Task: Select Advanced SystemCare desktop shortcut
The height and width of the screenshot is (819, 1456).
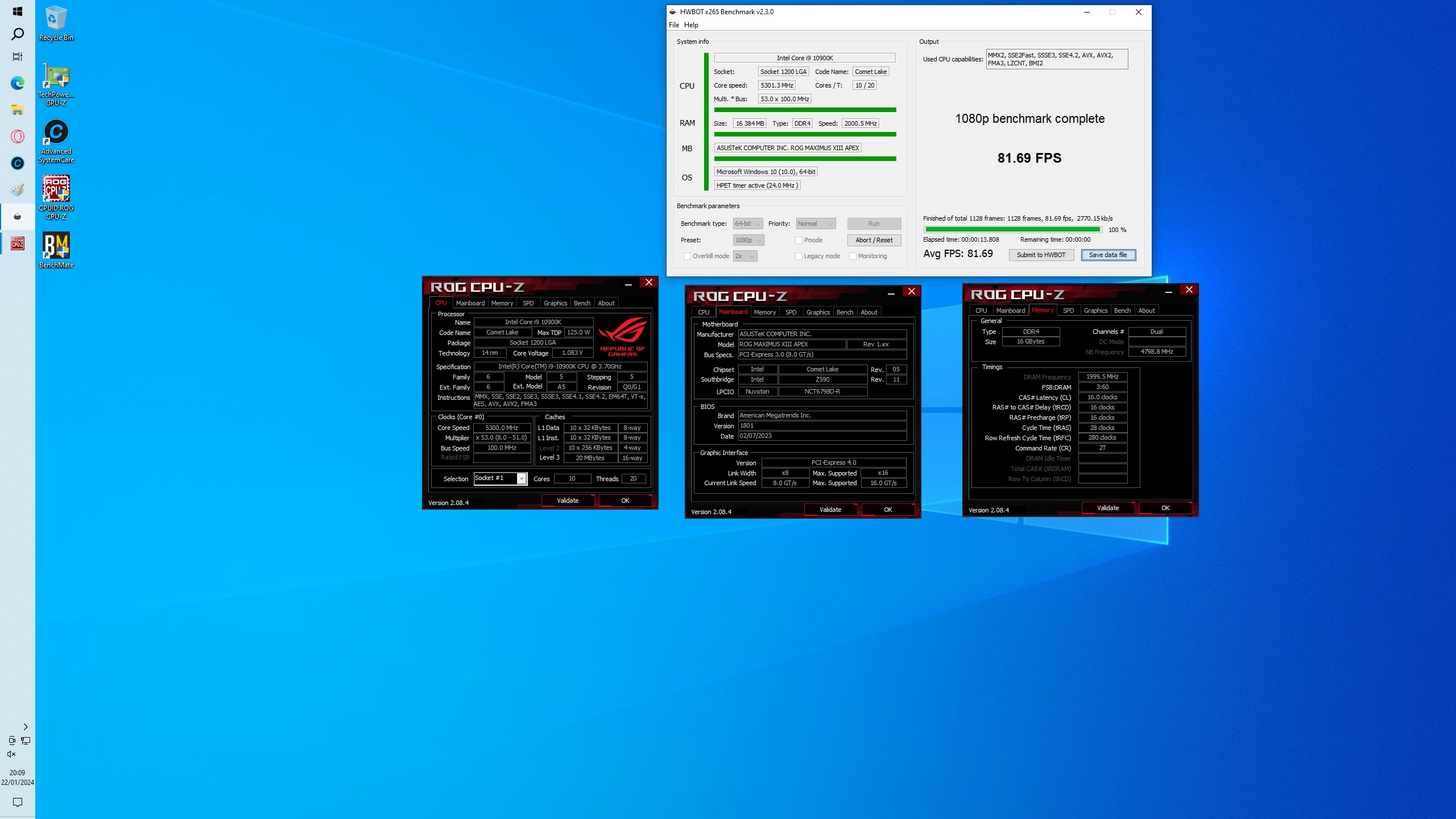Action: pyautogui.click(x=56, y=141)
